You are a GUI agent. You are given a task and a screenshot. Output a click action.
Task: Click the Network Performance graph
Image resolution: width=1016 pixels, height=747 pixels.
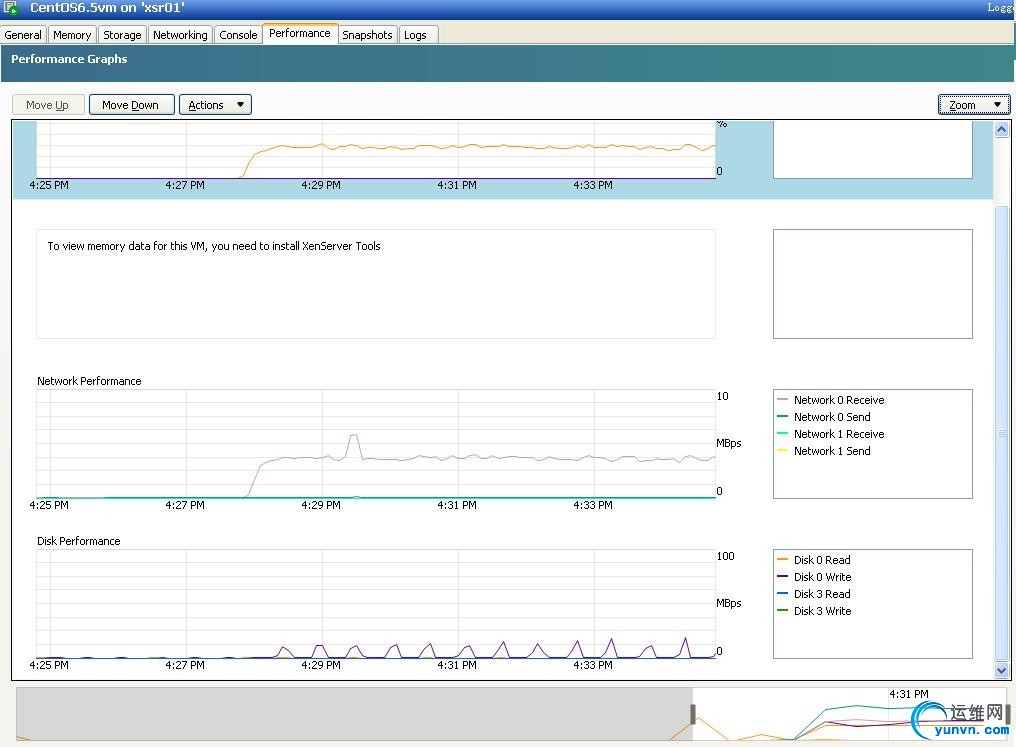[x=376, y=444]
